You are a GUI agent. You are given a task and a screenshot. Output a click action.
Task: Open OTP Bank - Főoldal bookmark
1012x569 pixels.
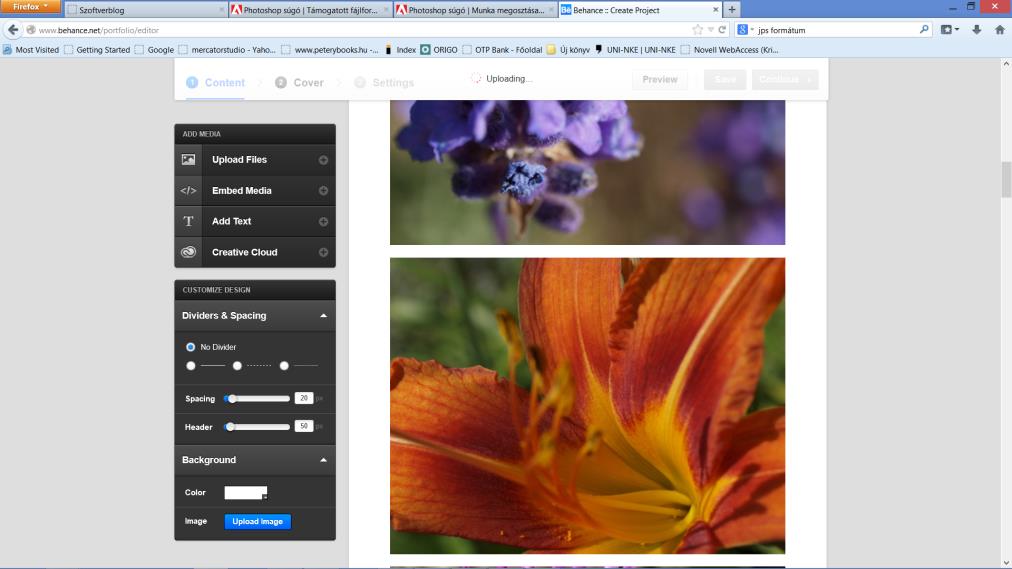502,50
